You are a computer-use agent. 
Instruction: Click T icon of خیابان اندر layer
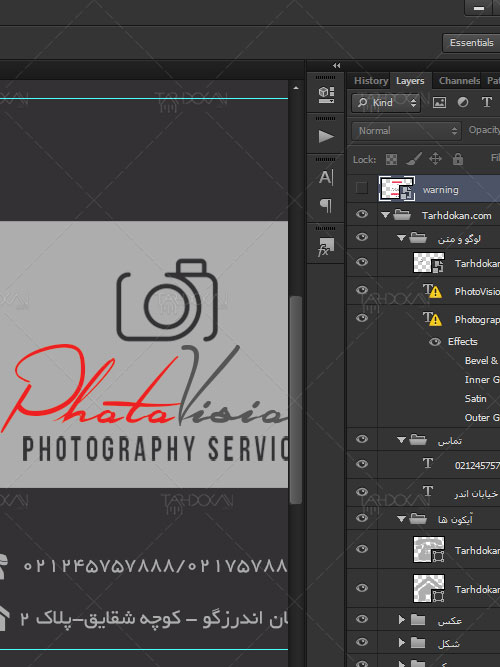(428, 491)
